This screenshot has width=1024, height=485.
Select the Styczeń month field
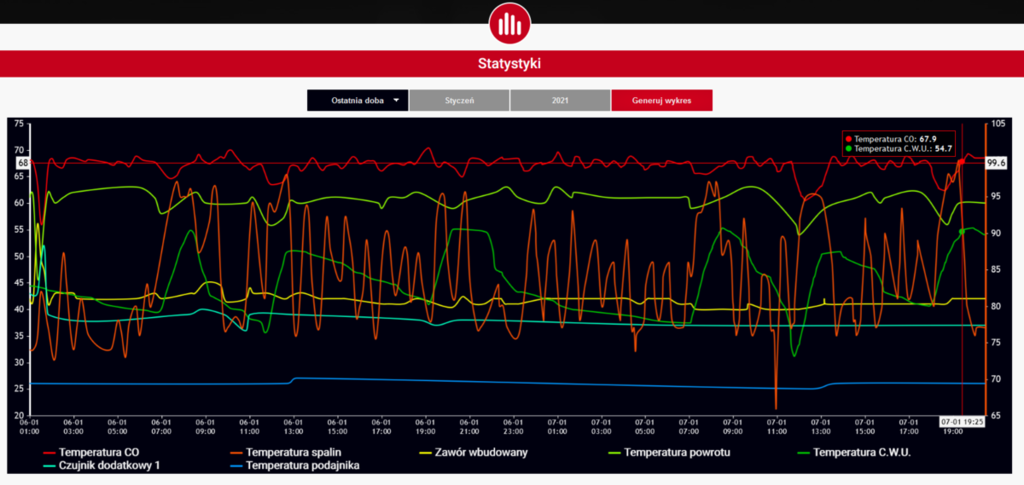pos(459,101)
